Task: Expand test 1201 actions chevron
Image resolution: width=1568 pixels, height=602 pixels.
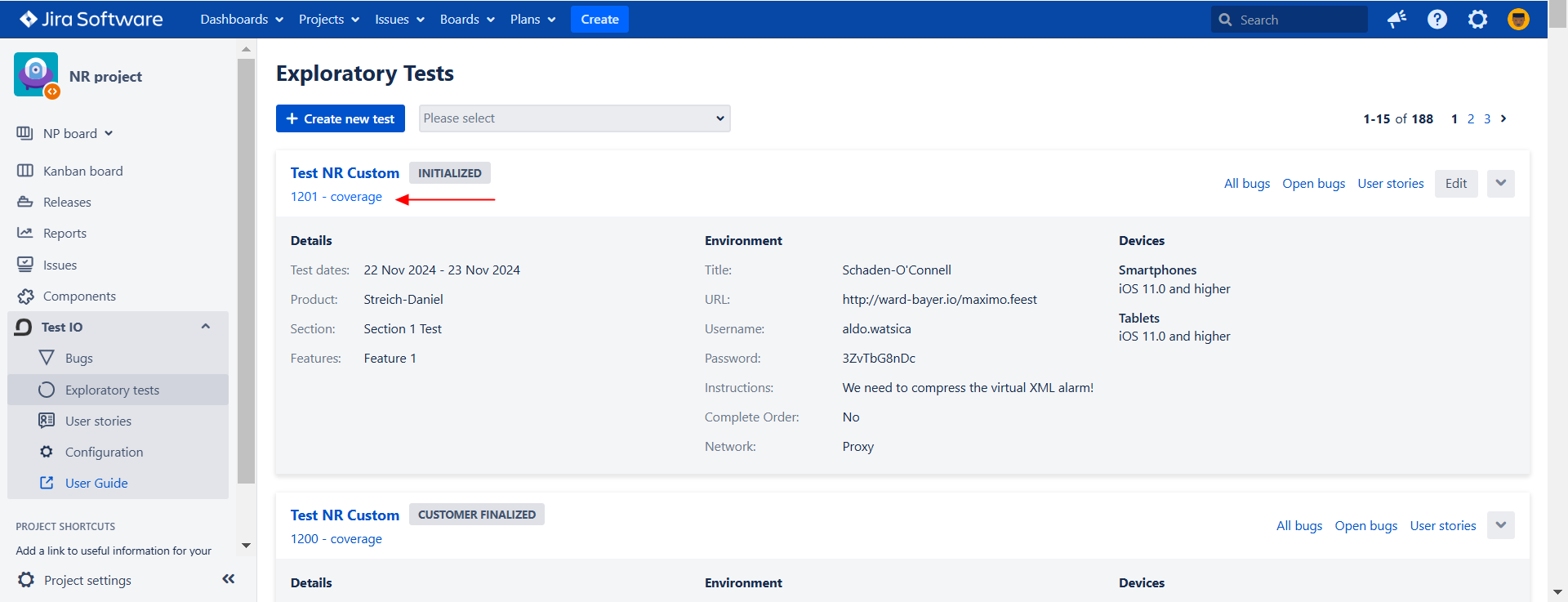Action: coord(1501,183)
